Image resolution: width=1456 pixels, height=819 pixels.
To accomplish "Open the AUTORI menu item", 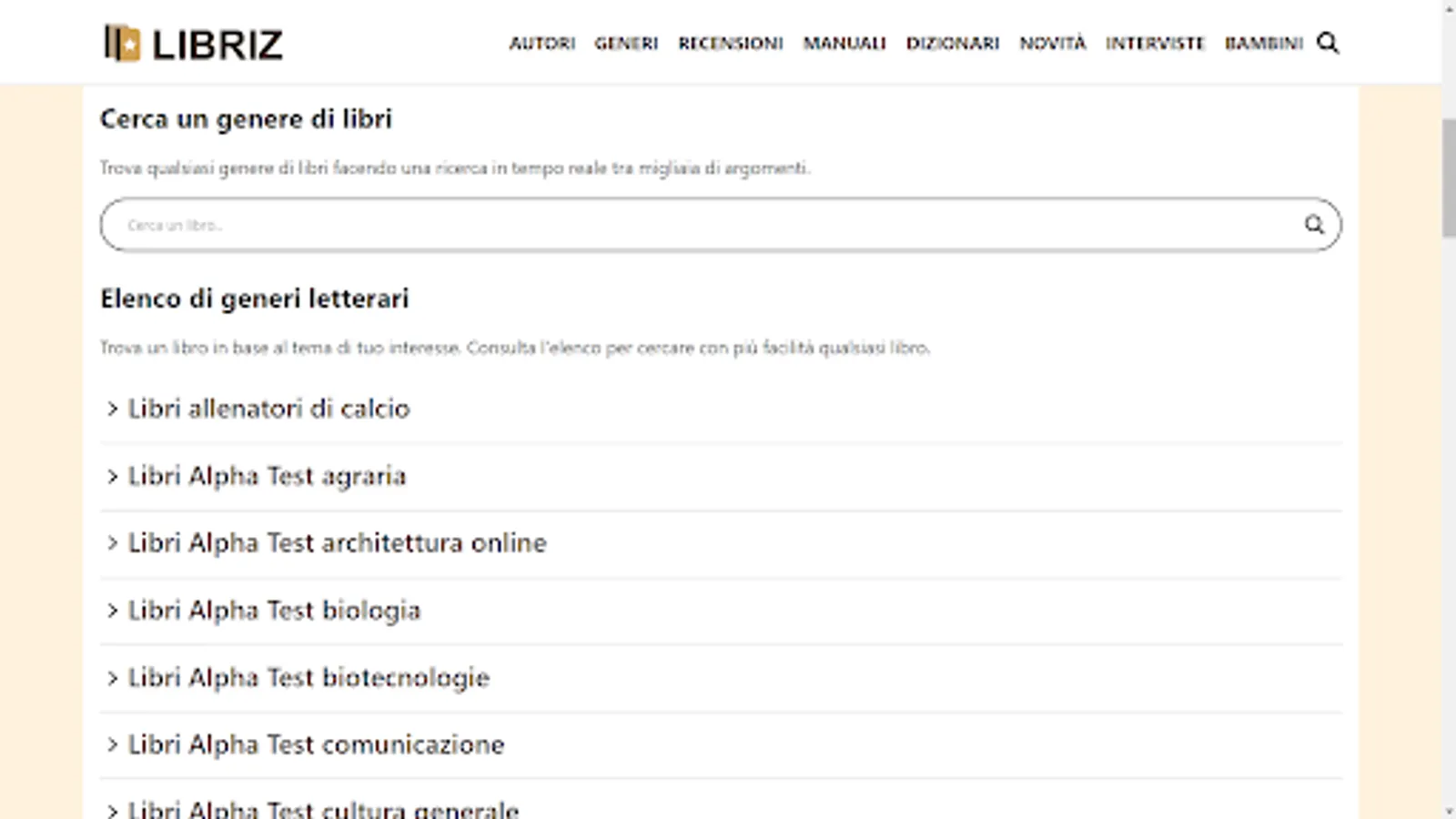I will [541, 43].
